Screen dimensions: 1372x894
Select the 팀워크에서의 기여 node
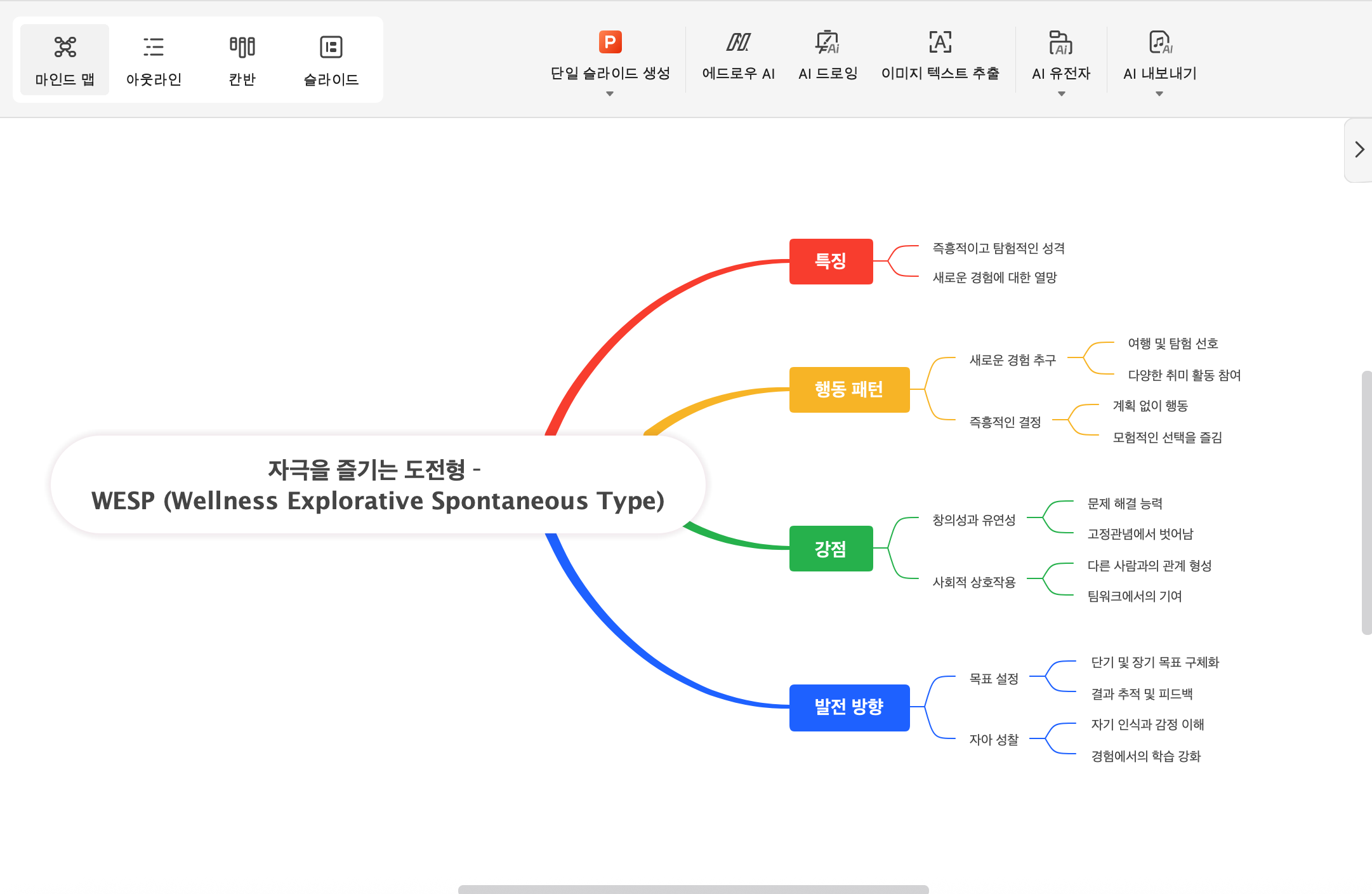click(x=1135, y=596)
